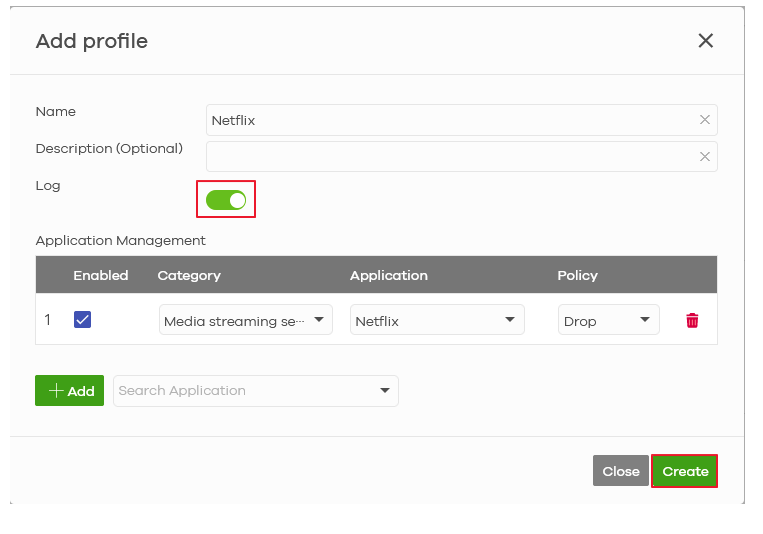The image size is (763, 534).
Task: Click the Enabled column header
Action: point(101,275)
